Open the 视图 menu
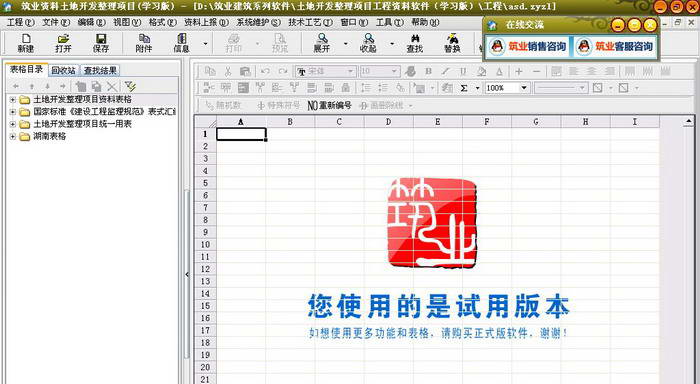The height and width of the screenshot is (384, 700). pyautogui.click(x=127, y=22)
